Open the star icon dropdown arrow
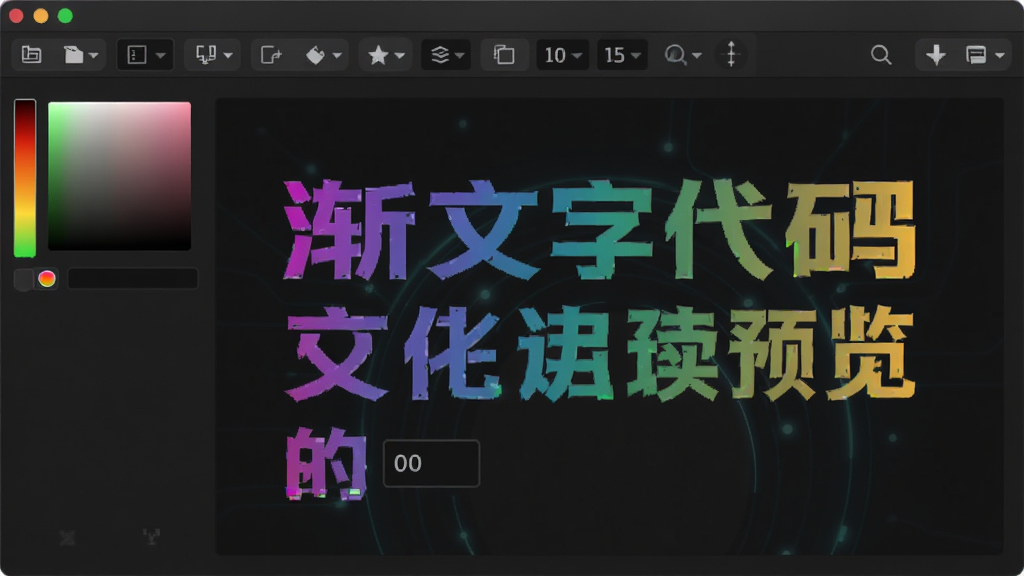This screenshot has height=576, width=1024. click(400, 56)
